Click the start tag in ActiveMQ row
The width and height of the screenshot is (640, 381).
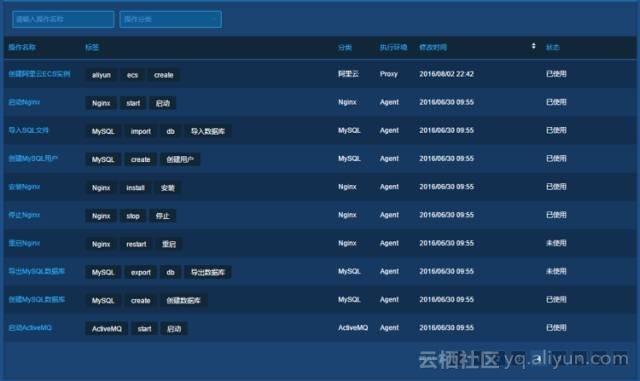[x=144, y=329]
